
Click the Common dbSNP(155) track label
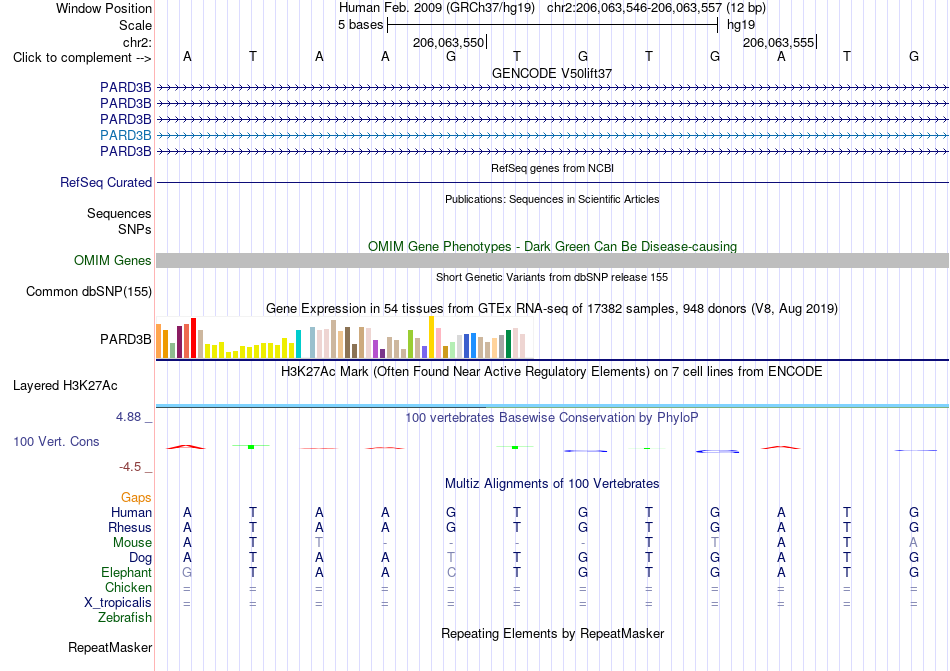(88, 291)
